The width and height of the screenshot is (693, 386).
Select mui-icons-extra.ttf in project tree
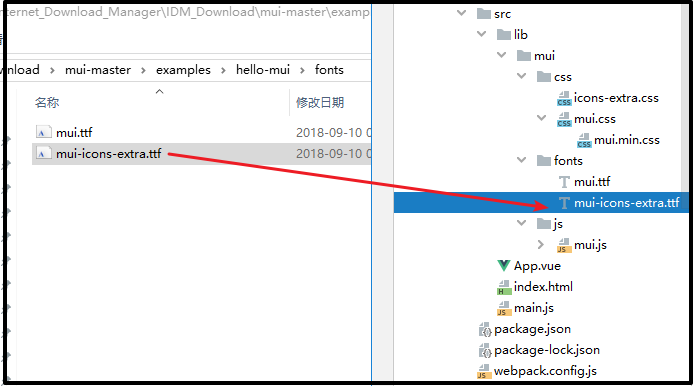coord(626,203)
